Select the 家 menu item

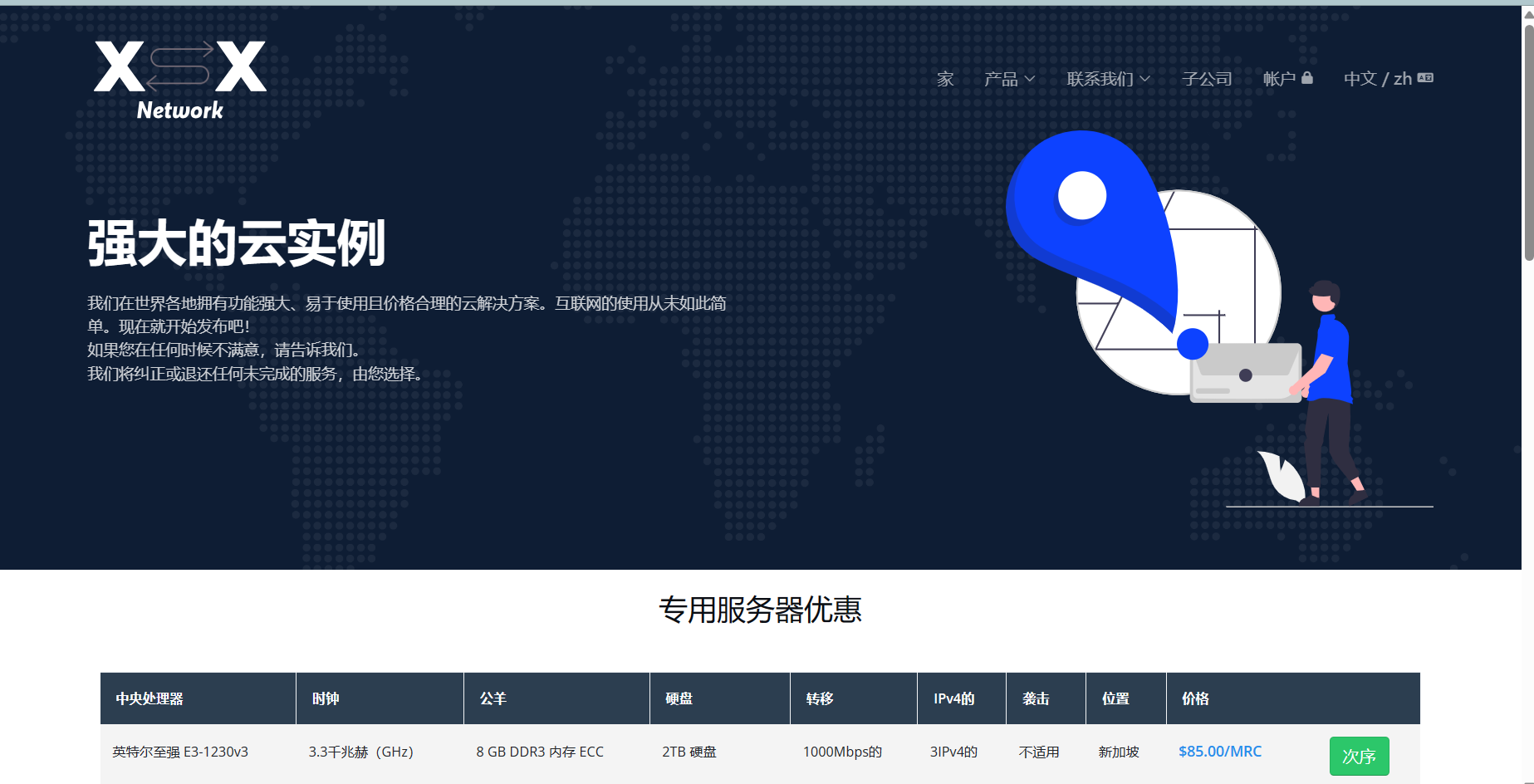click(x=946, y=79)
